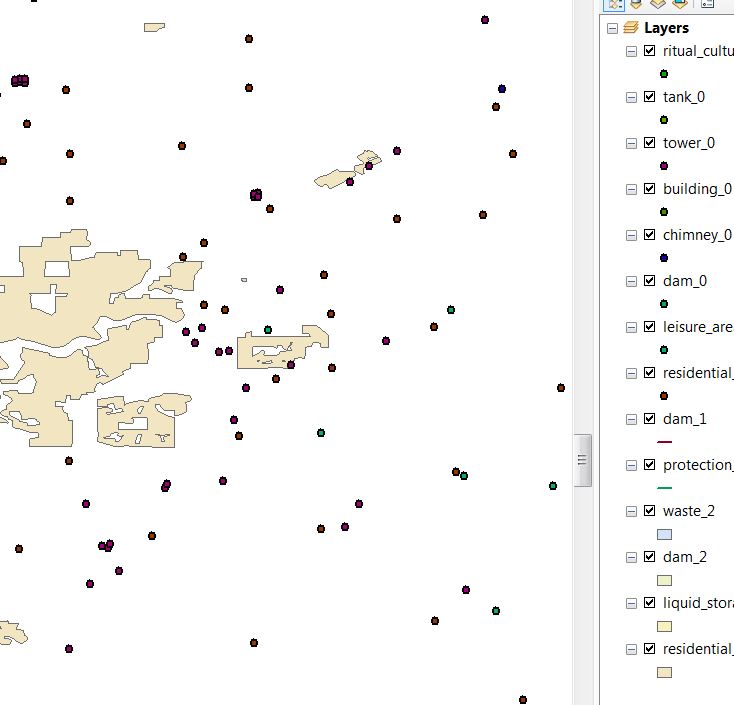Select List By Selection button
The image size is (734, 705).
coord(680,4)
